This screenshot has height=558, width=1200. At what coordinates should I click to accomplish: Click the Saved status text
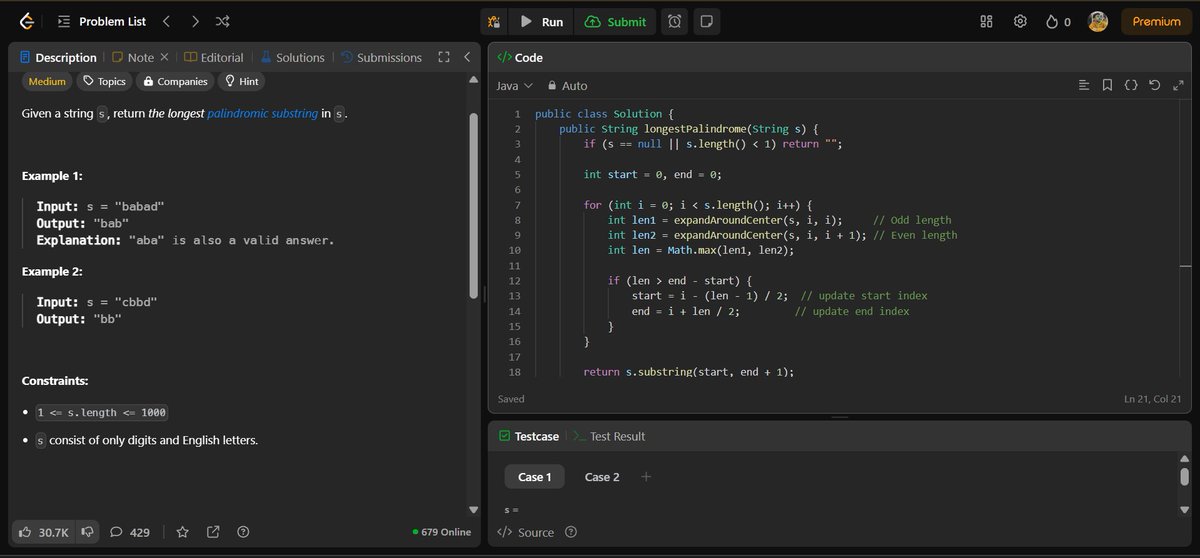coord(511,399)
